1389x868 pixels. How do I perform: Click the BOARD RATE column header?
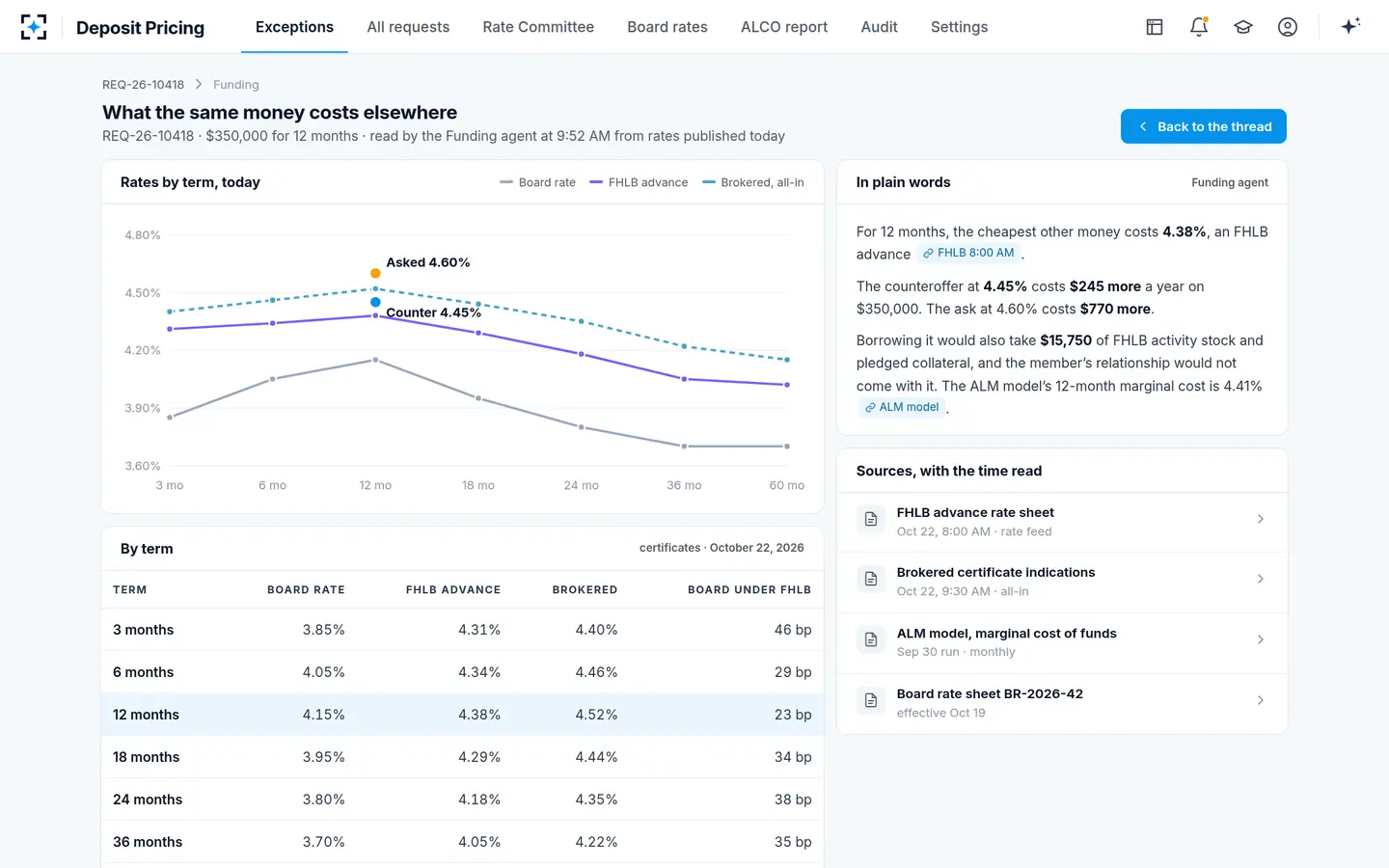306,589
